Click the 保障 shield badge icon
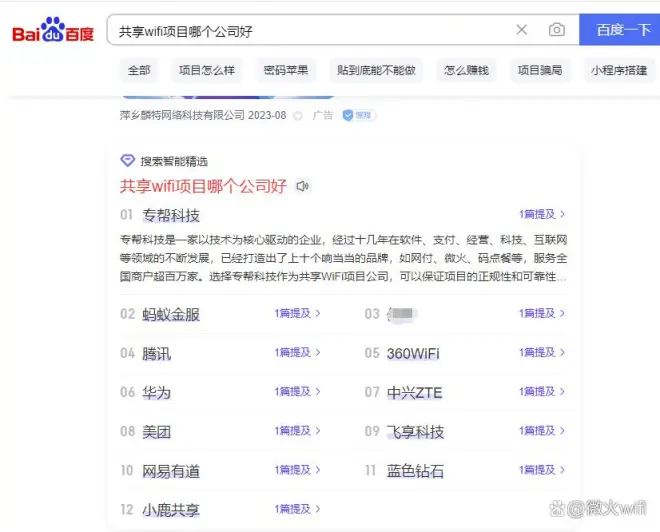This screenshot has height=532, width=660. [358, 115]
